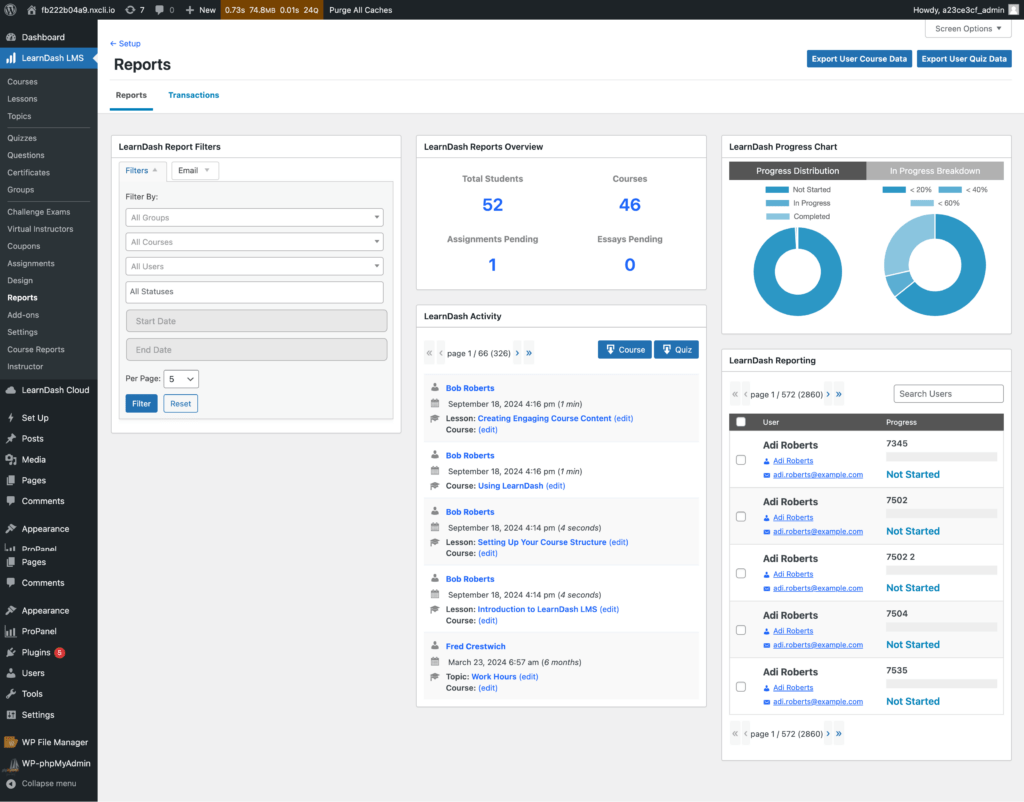
Task: Open LearnDash LMS in the sidebar
Action: (49, 58)
